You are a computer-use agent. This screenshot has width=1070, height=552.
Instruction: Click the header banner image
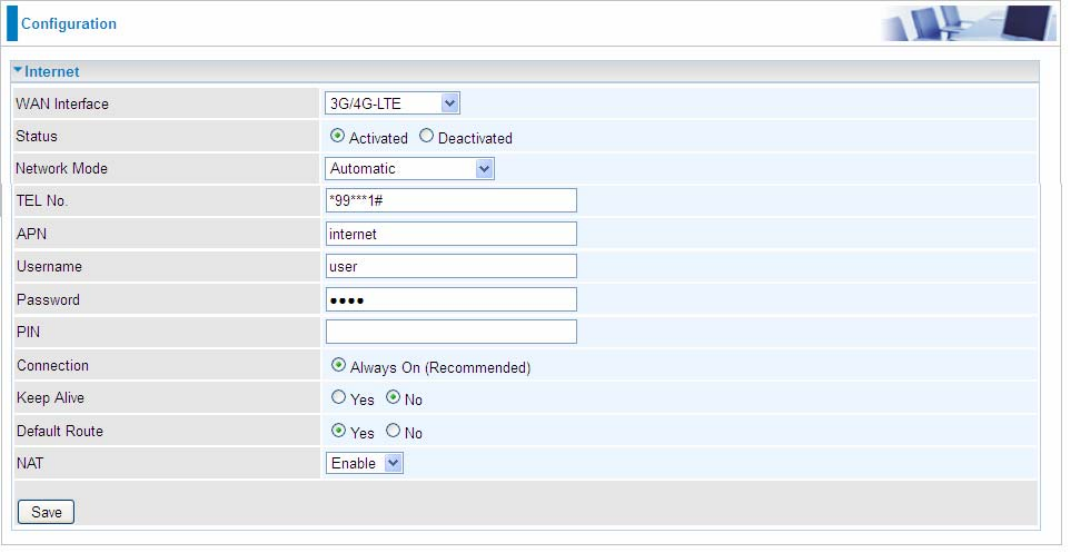(x=969, y=23)
